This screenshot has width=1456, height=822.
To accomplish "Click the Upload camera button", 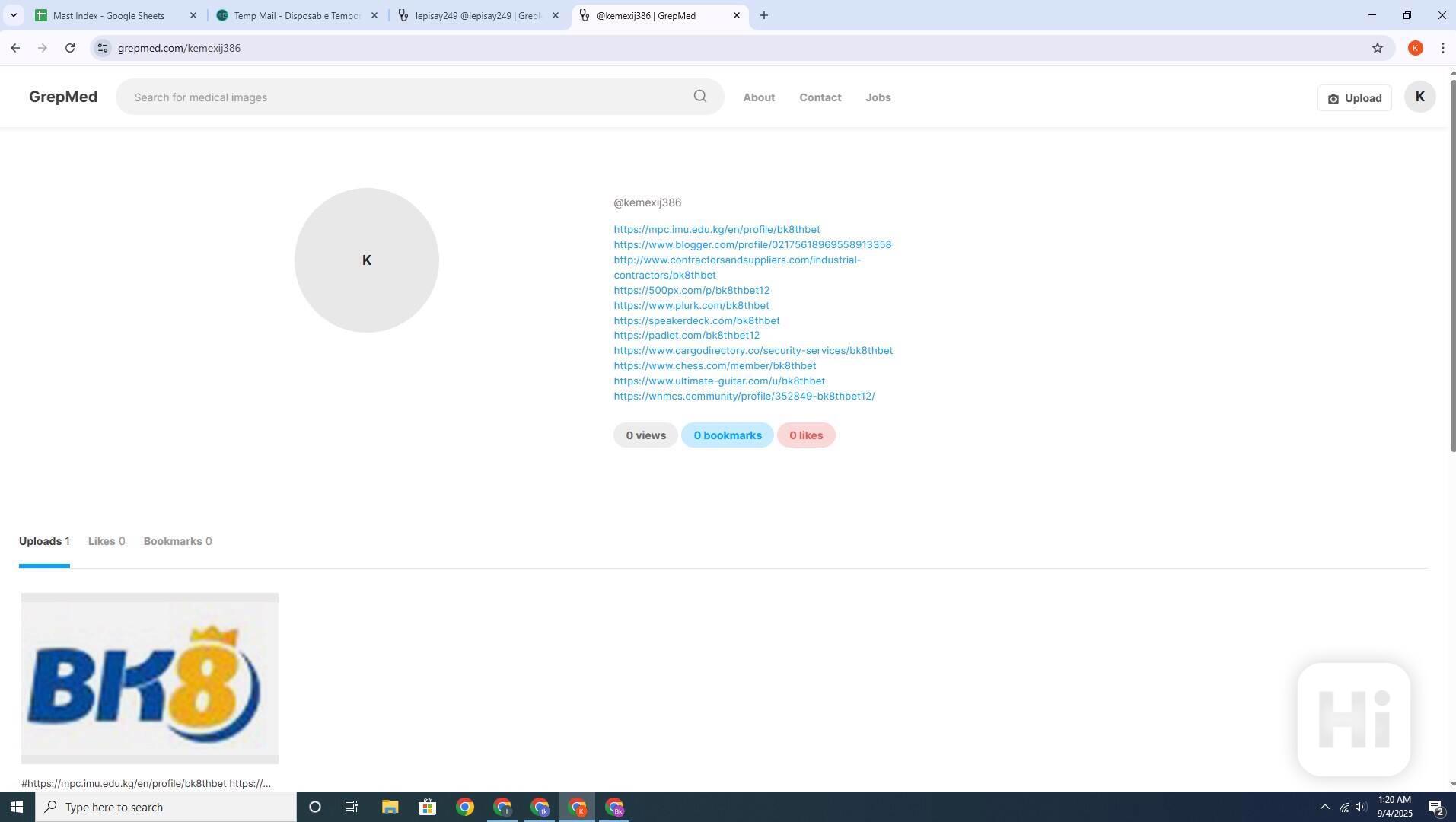I will click(1354, 98).
